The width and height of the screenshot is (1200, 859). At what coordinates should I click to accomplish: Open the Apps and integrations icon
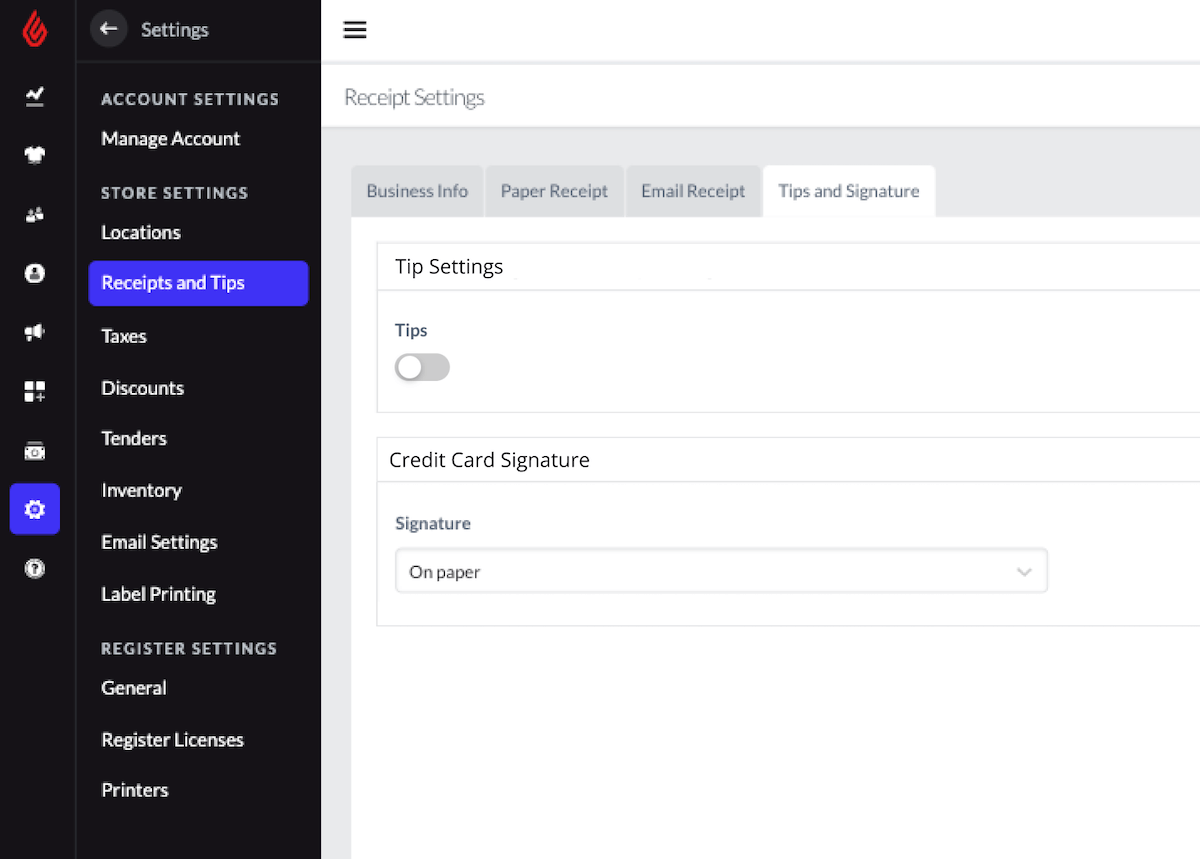[35, 391]
